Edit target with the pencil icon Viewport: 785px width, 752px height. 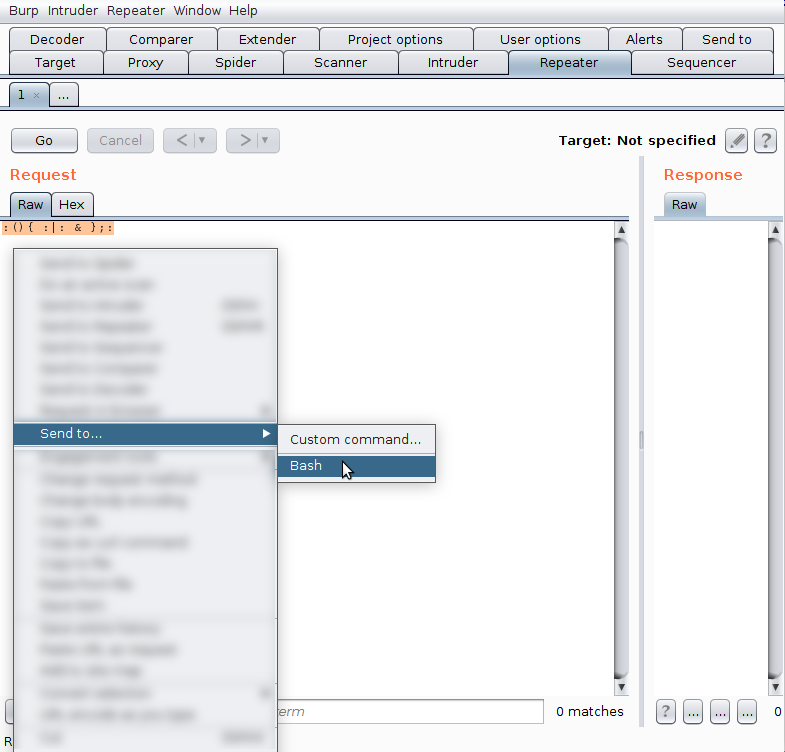coord(736,141)
